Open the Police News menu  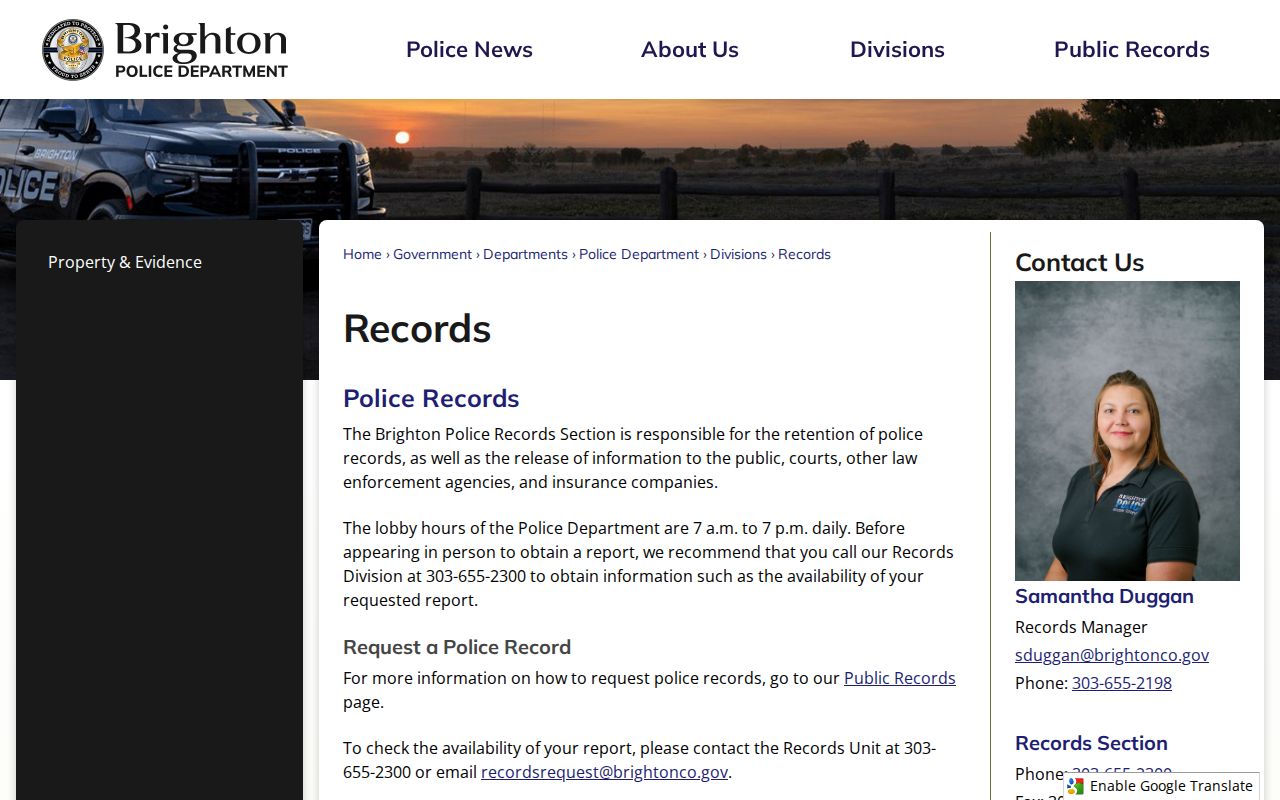(x=469, y=49)
